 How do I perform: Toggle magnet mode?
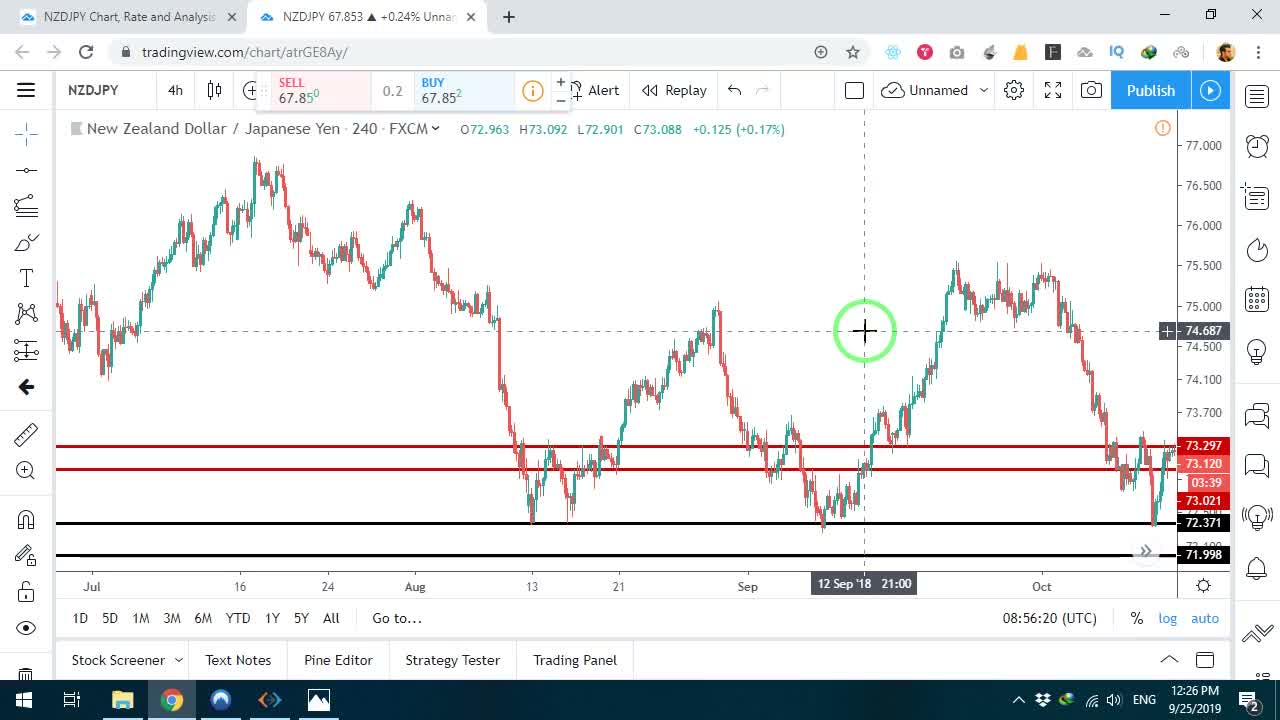point(26,519)
